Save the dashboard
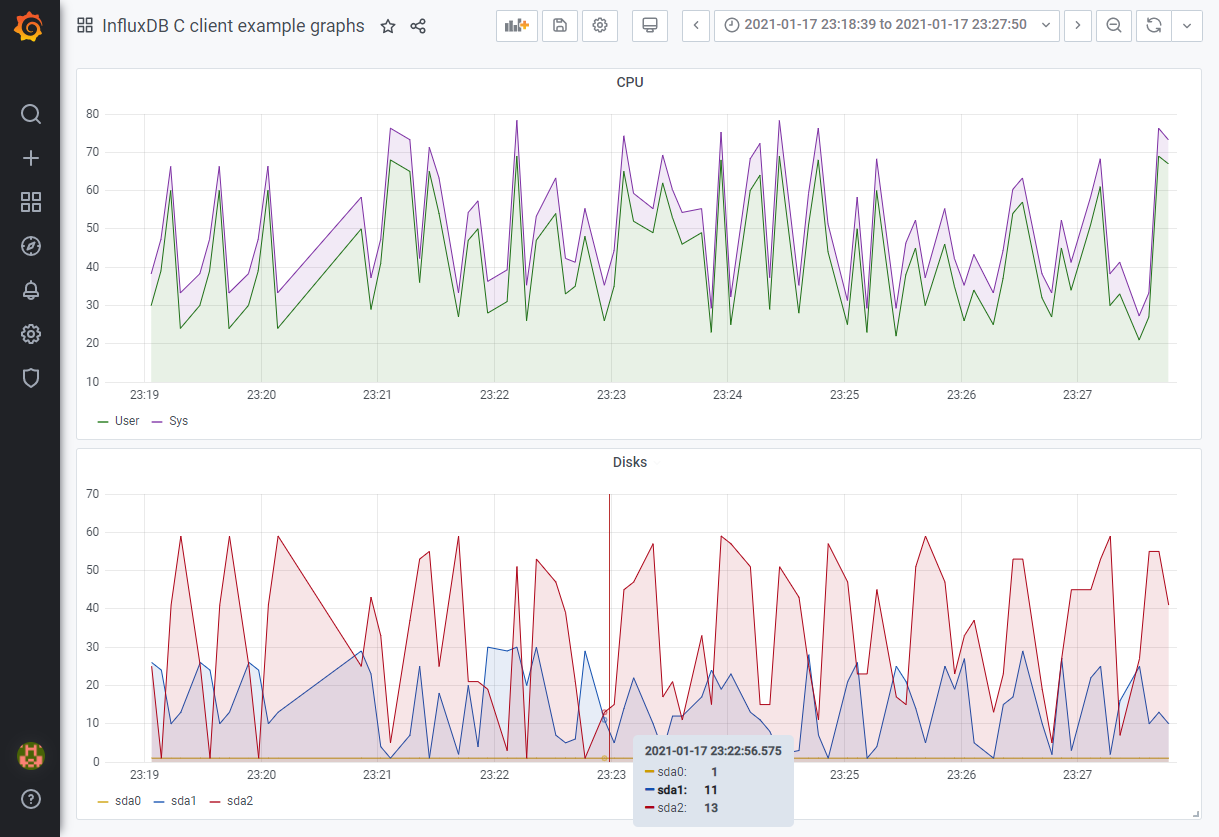 (x=559, y=25)
